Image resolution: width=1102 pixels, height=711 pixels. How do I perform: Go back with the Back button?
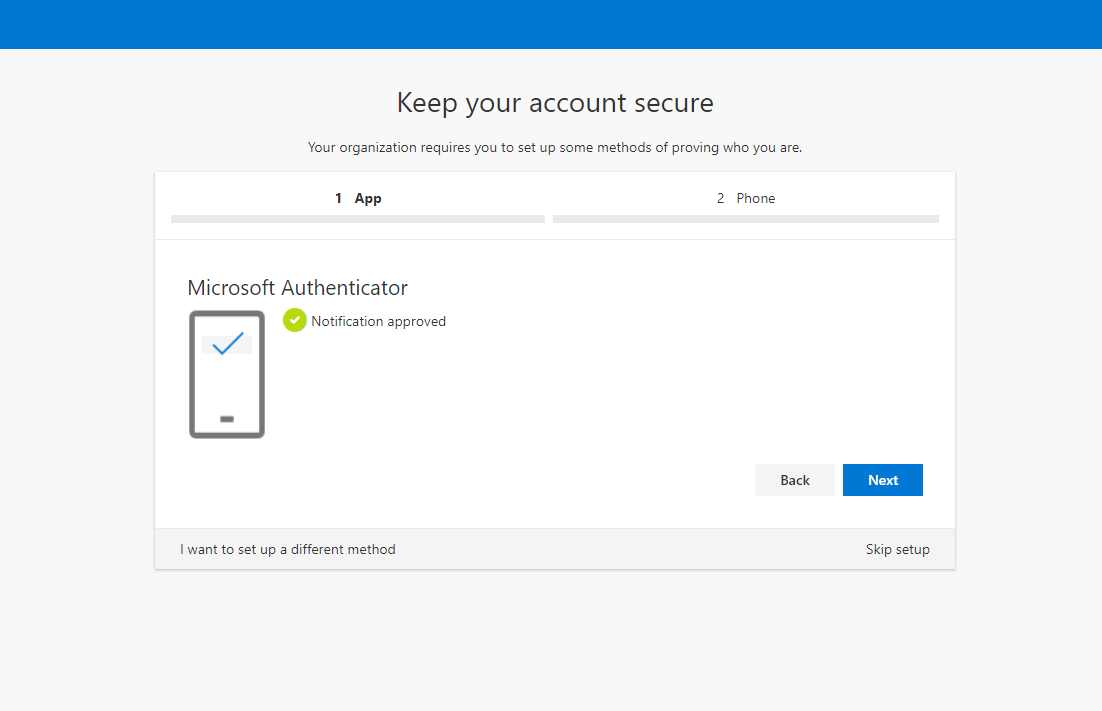[794, 480]
